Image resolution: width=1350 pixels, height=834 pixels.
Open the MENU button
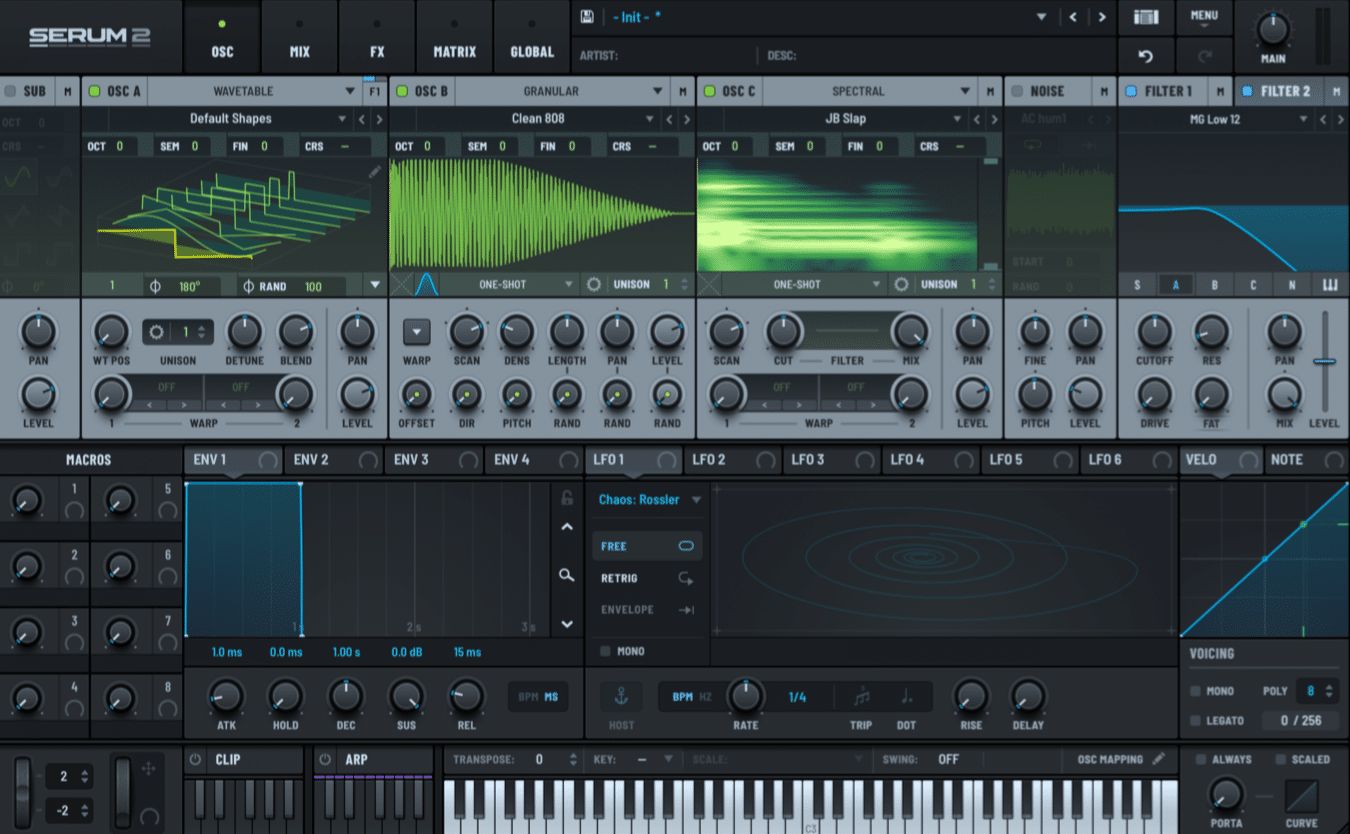tap(1204, 18)
